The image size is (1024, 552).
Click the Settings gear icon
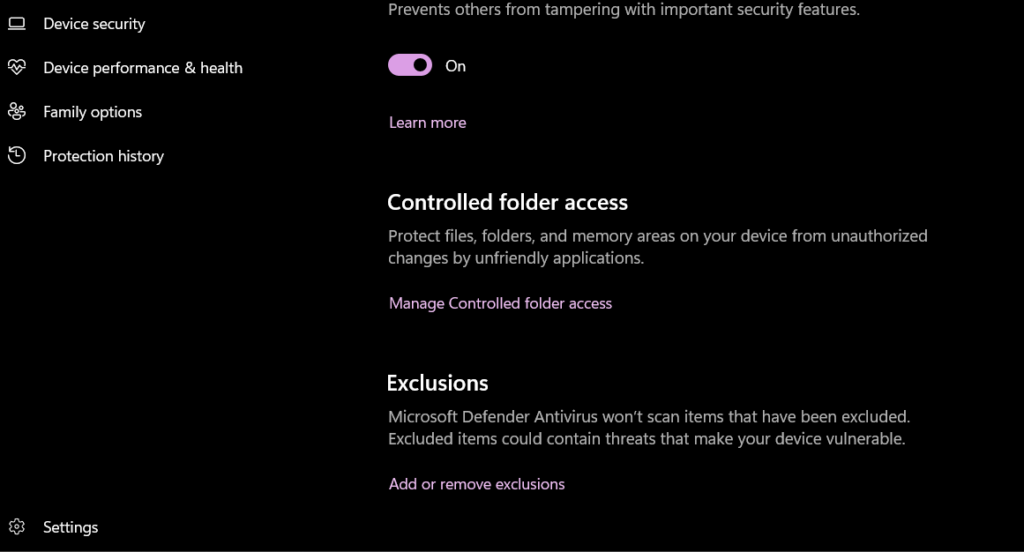17,527
